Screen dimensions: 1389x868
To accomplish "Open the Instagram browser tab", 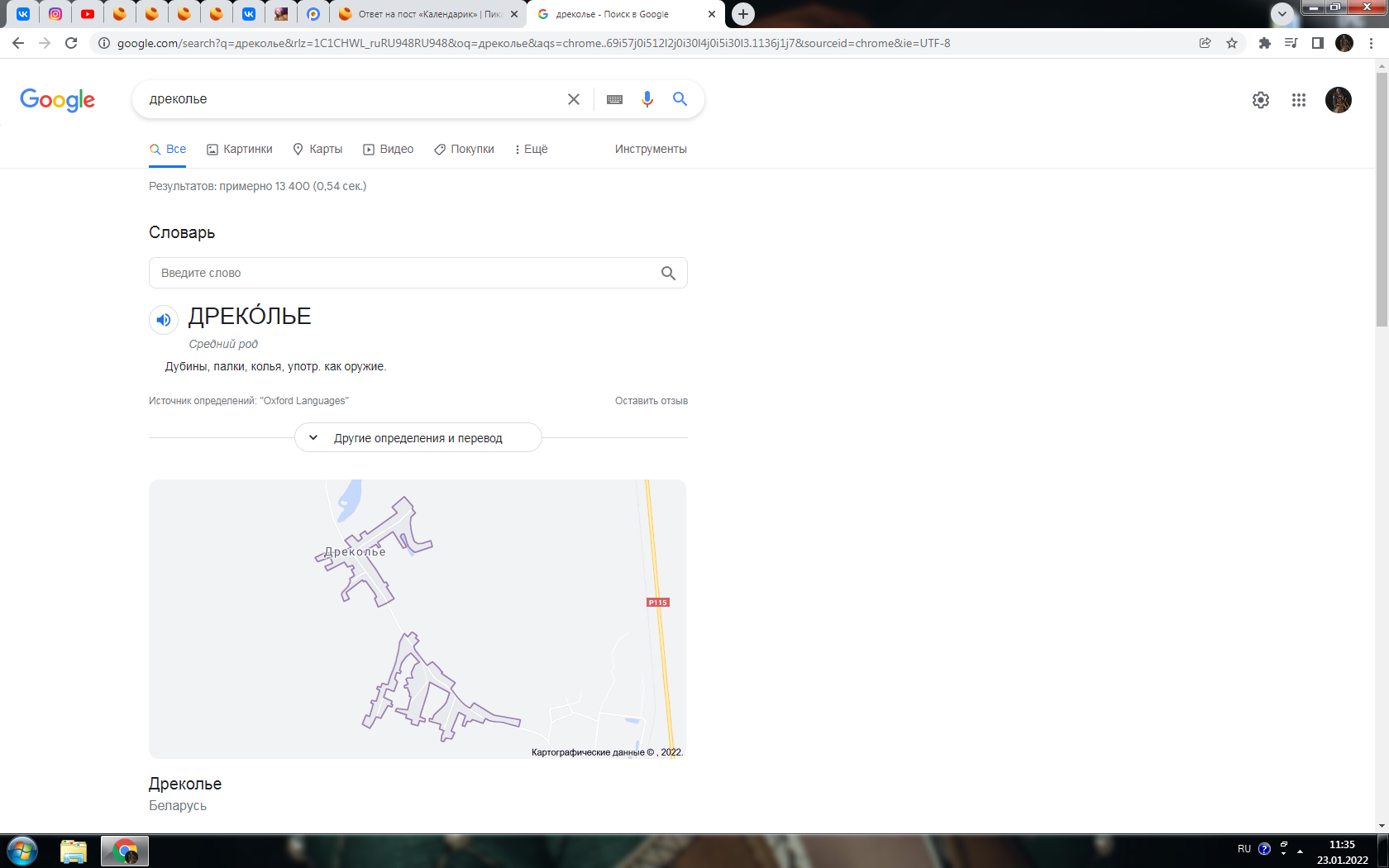I will pyautogui.click(x=55, y=14).
